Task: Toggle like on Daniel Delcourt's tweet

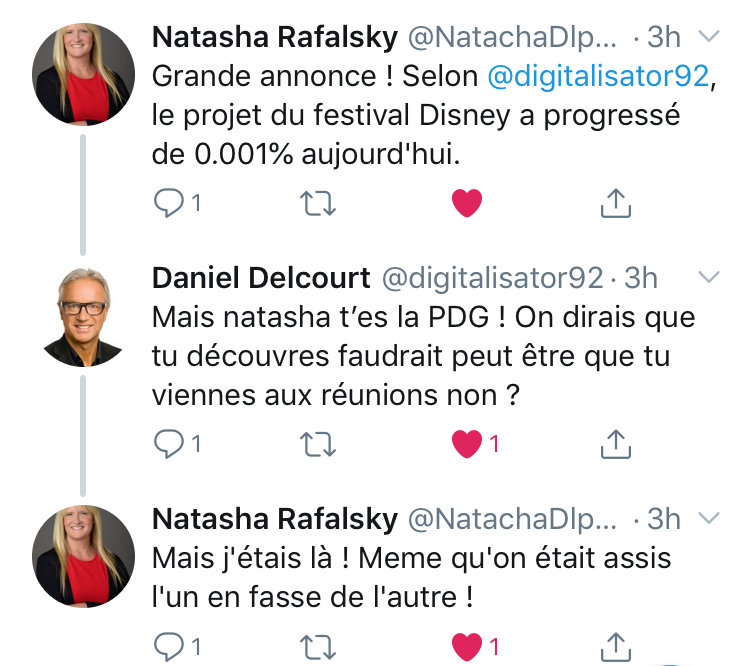Action: click(x=467, y=443)
